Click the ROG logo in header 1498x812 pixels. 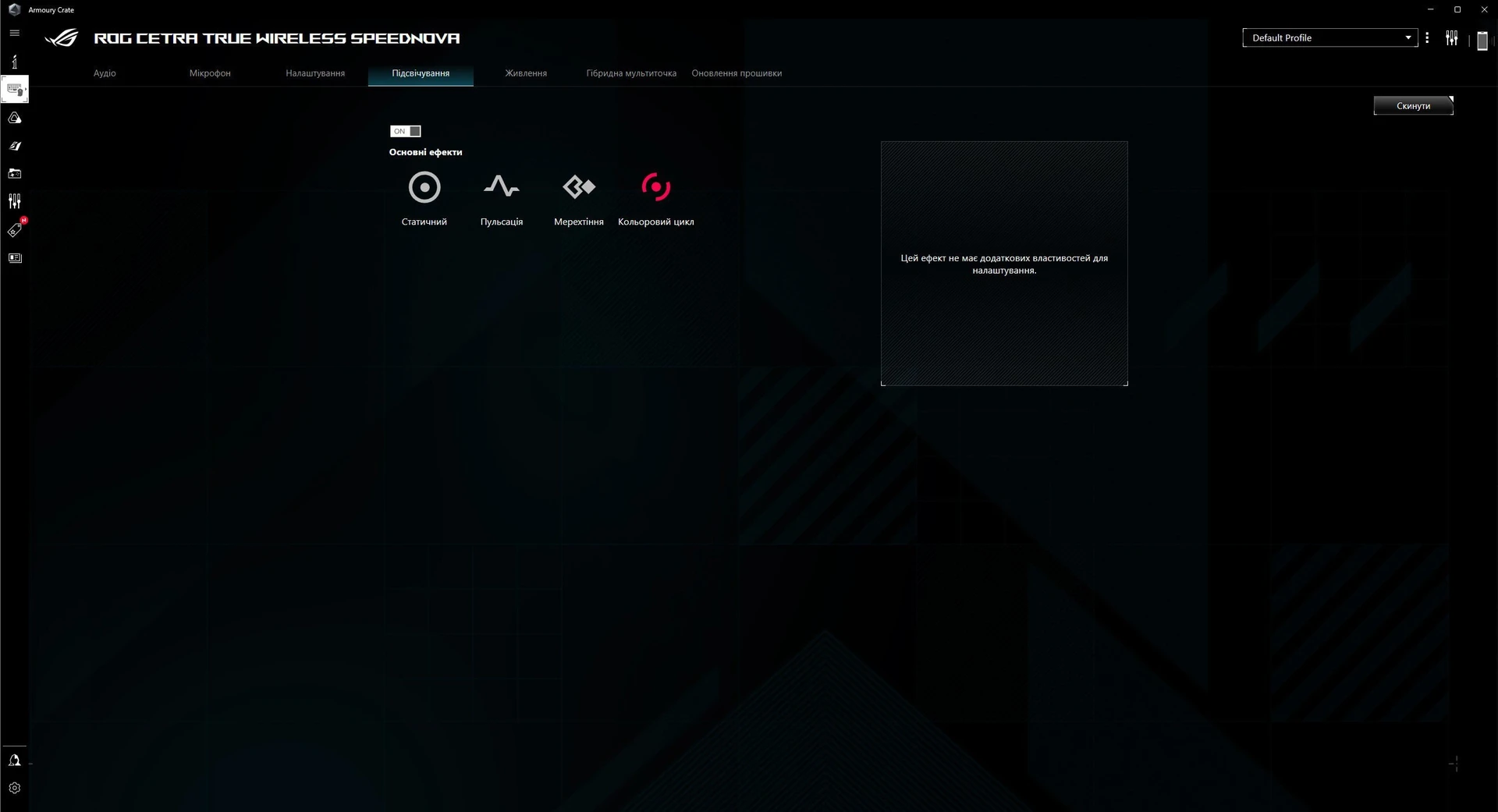point(62,37)
